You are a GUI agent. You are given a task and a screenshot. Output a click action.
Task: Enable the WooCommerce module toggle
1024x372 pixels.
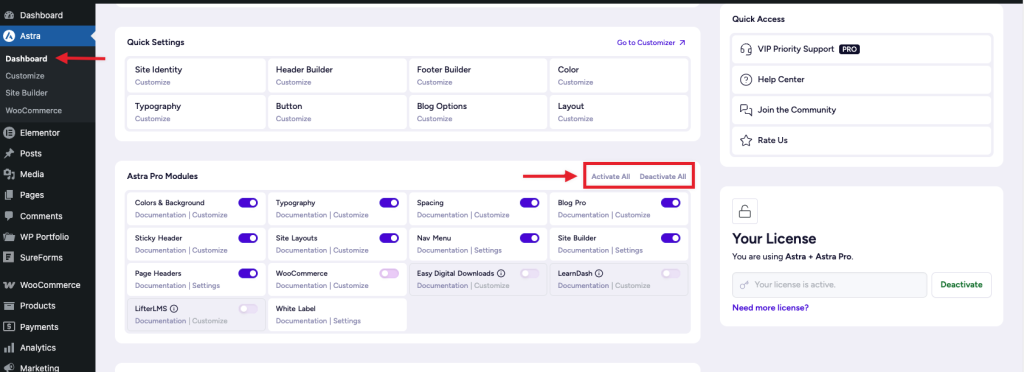389,273
